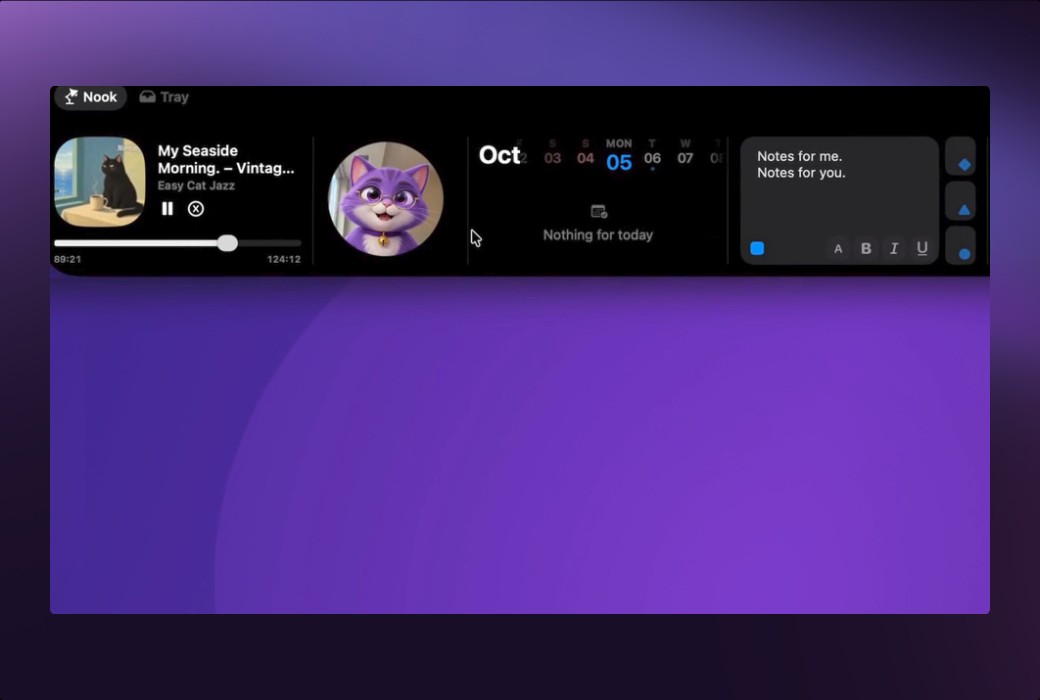Screen dimensions: 1040x700
Task: Click the purple cat mirror avatar
Action: coord(385,198)
